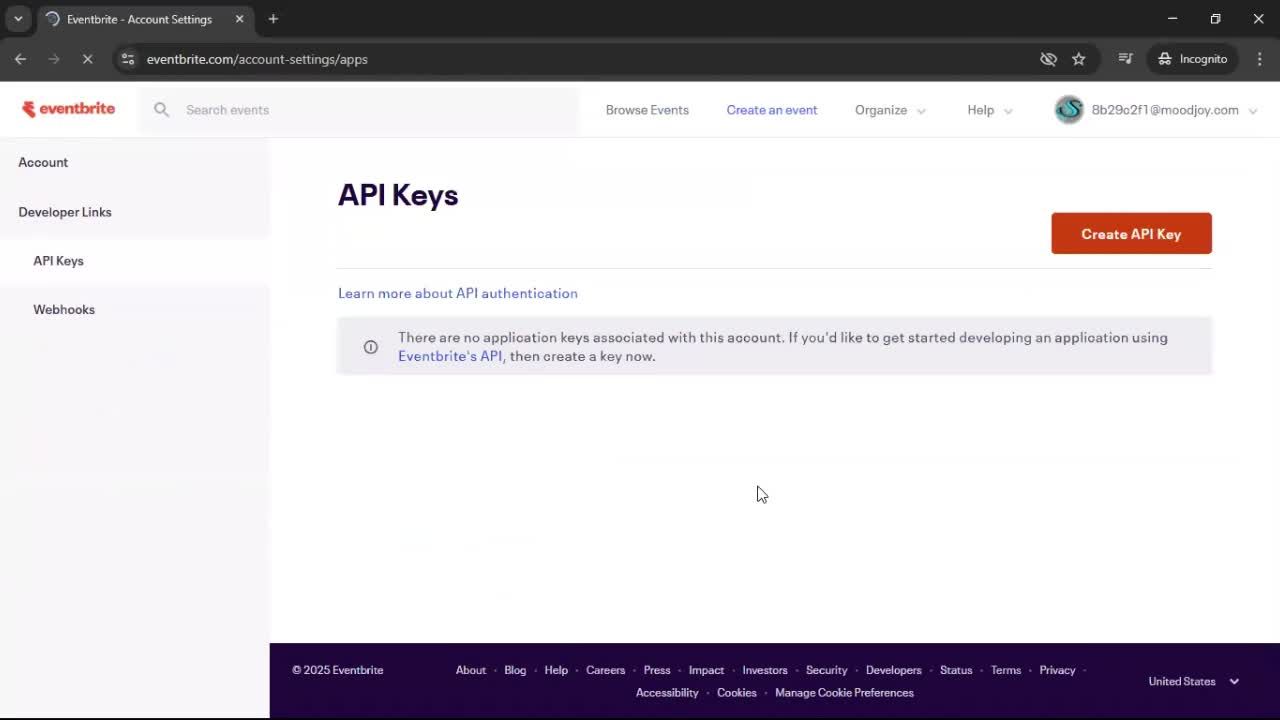
Task: Click the © 2025 Eventbrite text
Action: 338,670
